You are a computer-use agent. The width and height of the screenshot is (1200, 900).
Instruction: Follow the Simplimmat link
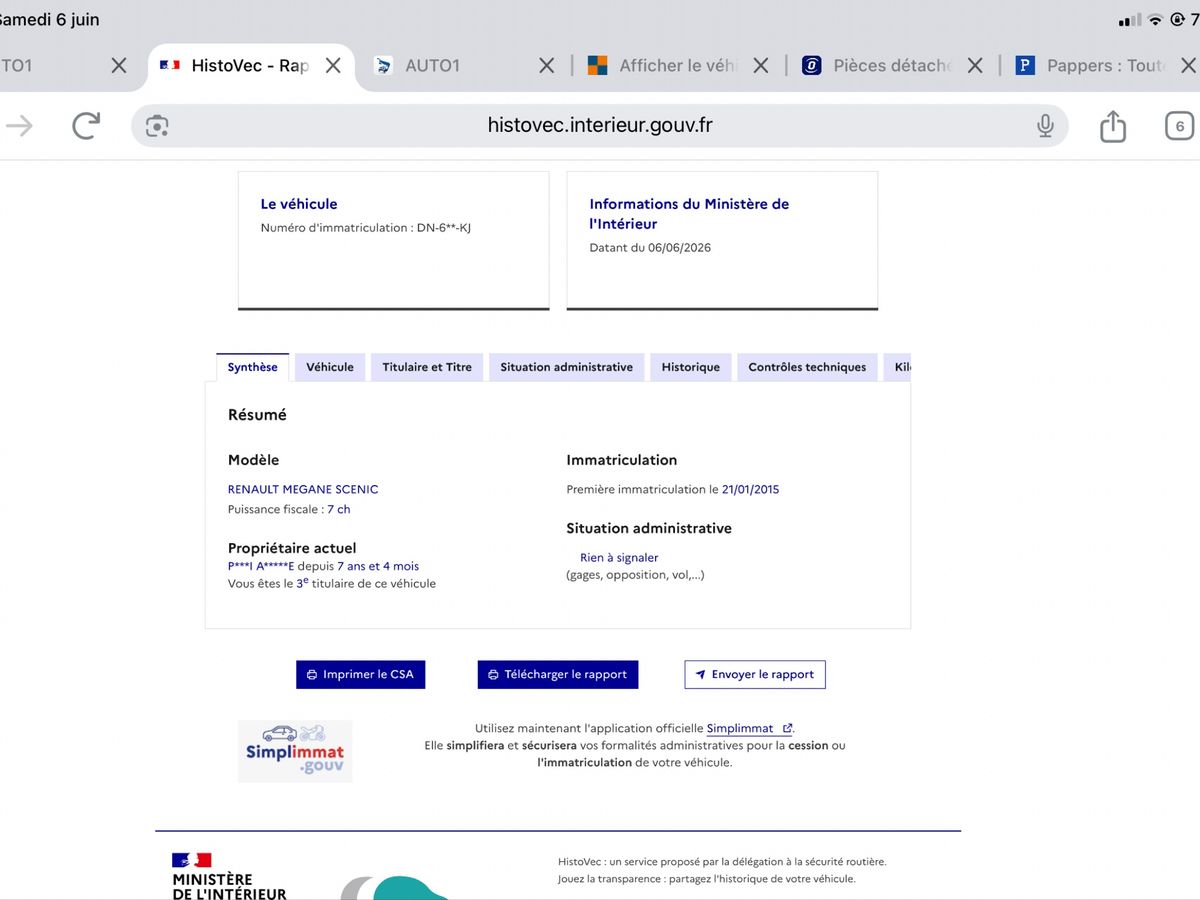[749, 729]
